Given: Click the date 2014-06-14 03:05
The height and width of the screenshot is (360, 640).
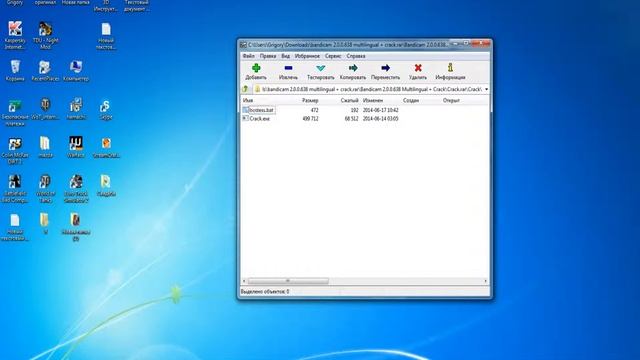Looking at the screenshot, I should click(380, 119).
